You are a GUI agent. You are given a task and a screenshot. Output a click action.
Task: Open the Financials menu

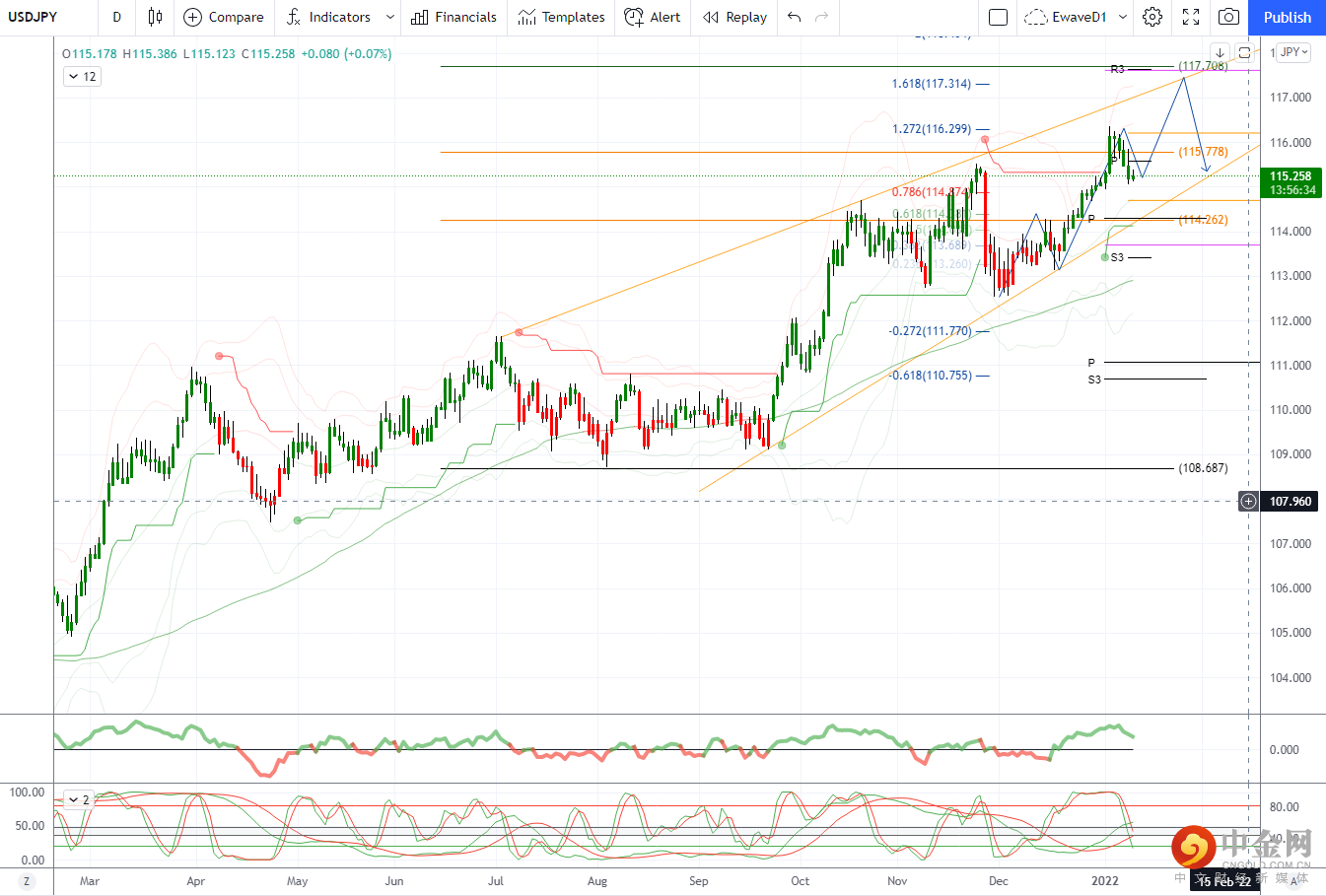[454, 17]
